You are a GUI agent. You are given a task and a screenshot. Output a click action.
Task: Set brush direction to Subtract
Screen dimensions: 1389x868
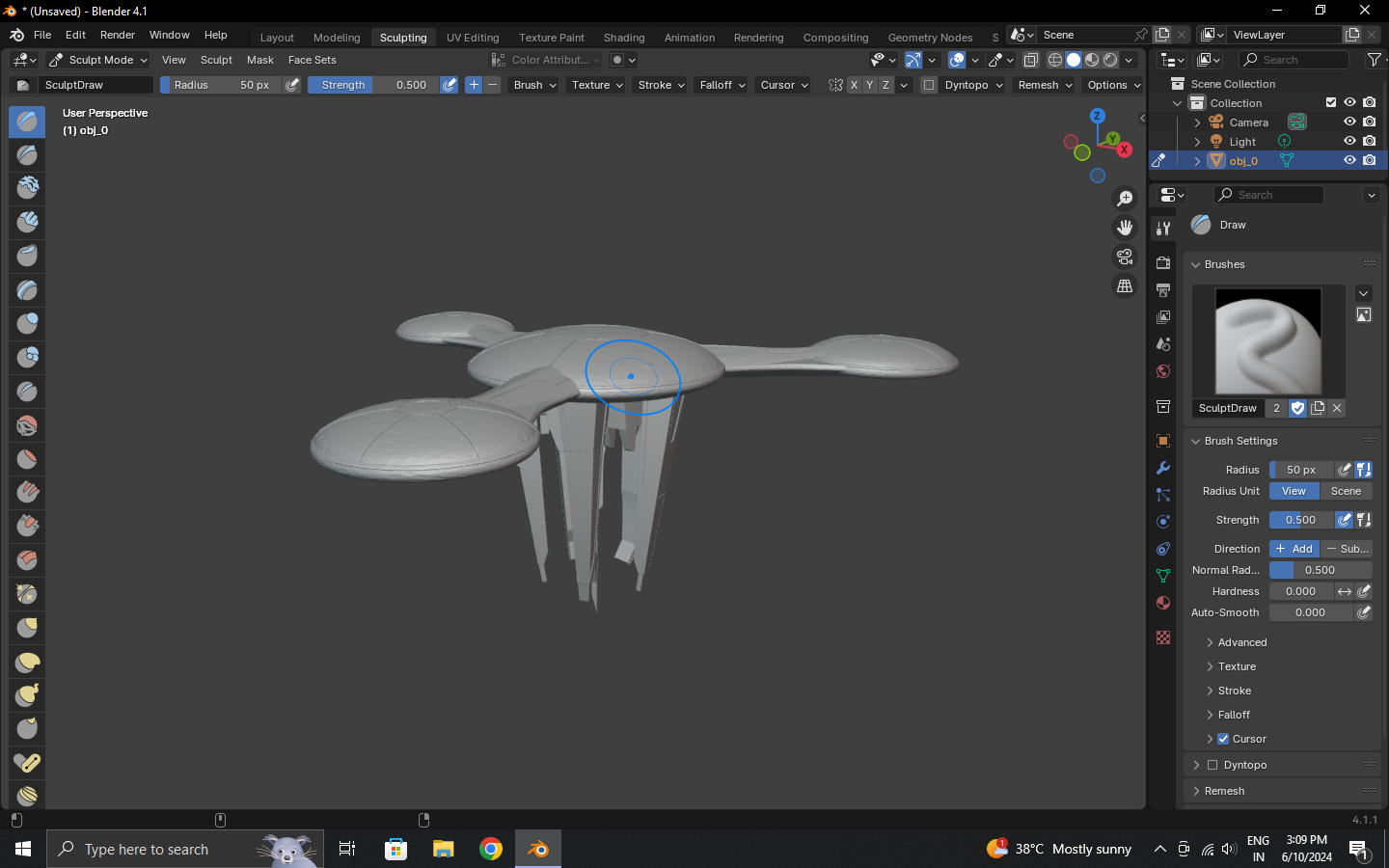(x=1346, y=549)
